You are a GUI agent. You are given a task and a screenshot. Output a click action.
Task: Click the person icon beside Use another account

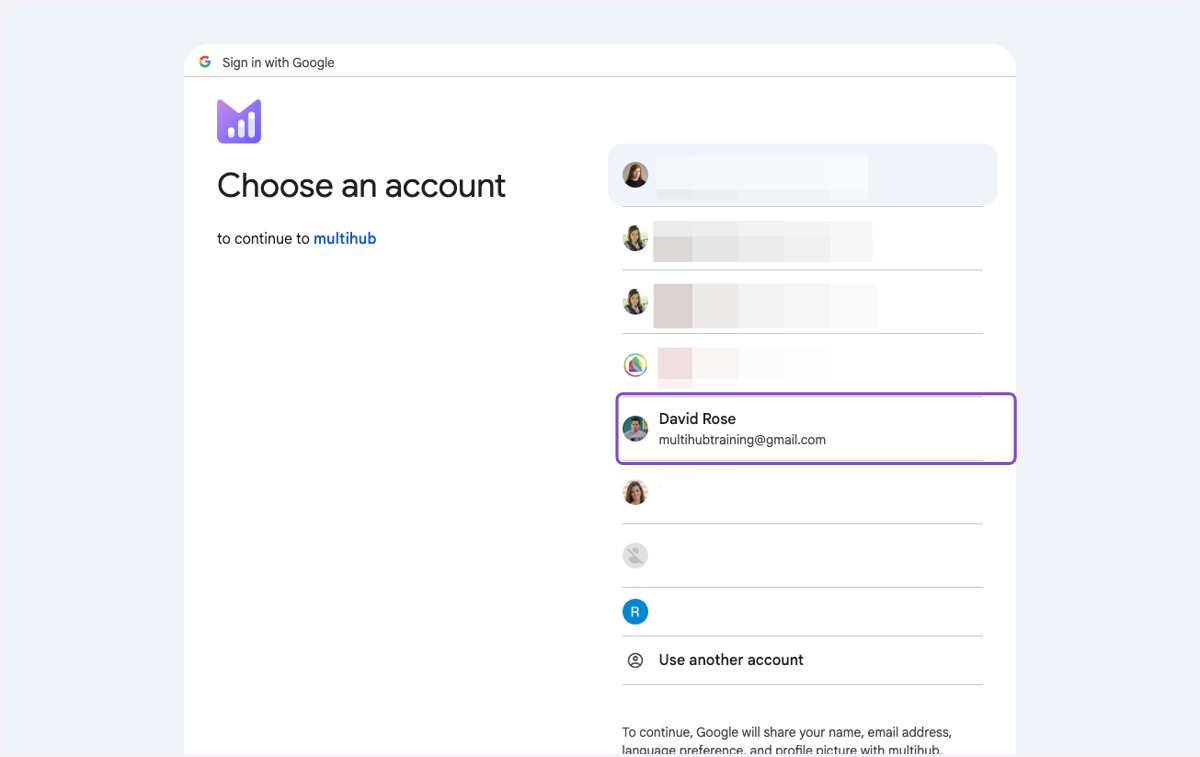coord(635,660)
